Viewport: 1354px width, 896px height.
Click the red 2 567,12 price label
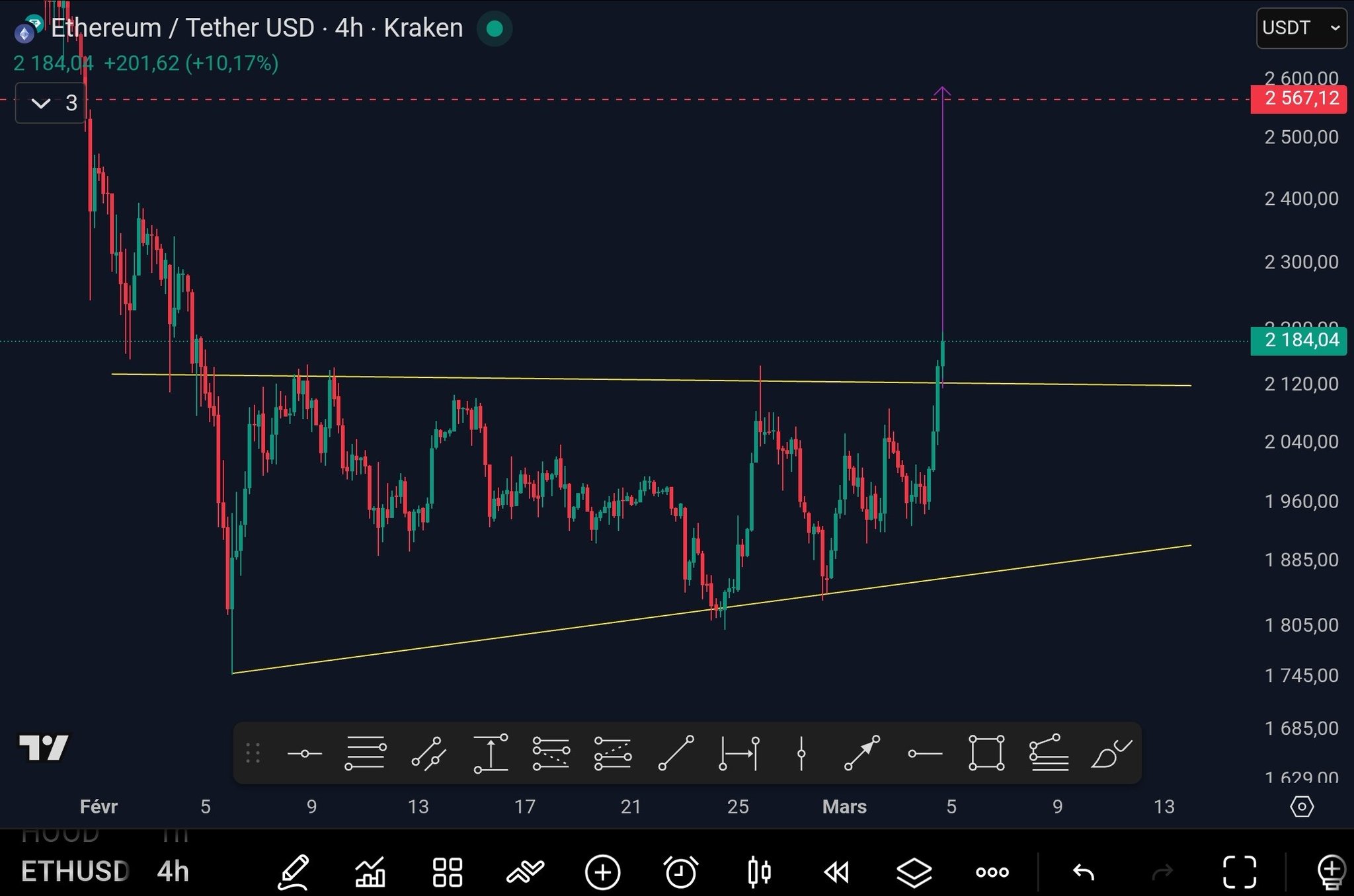[x=1298, y=99]
